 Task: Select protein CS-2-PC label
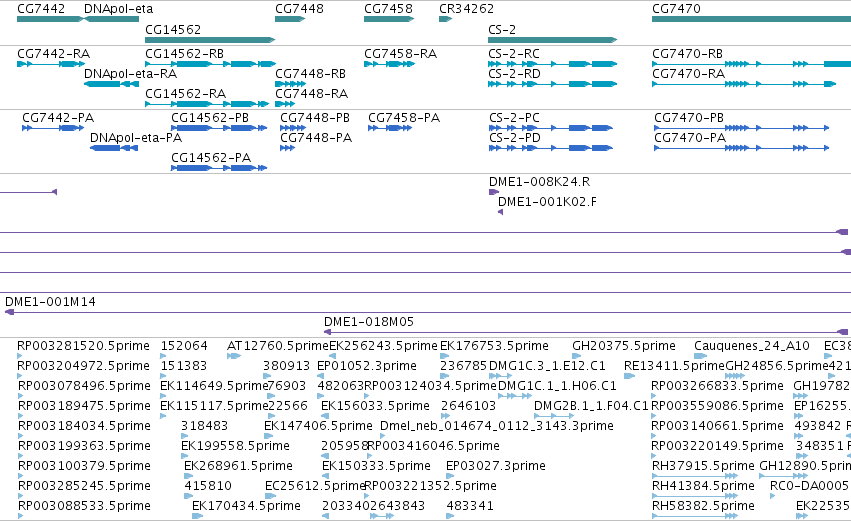coord(515,118)
